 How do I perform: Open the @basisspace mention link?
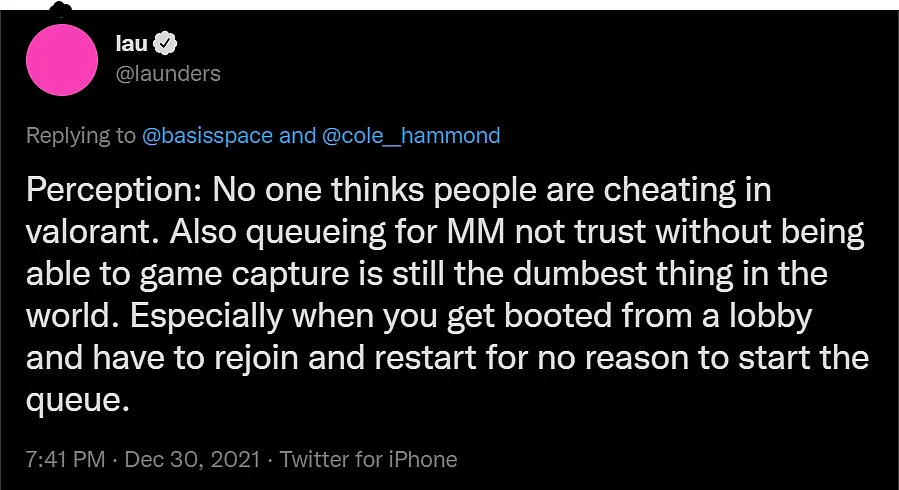pyautogui.click(x=207, y=136)
